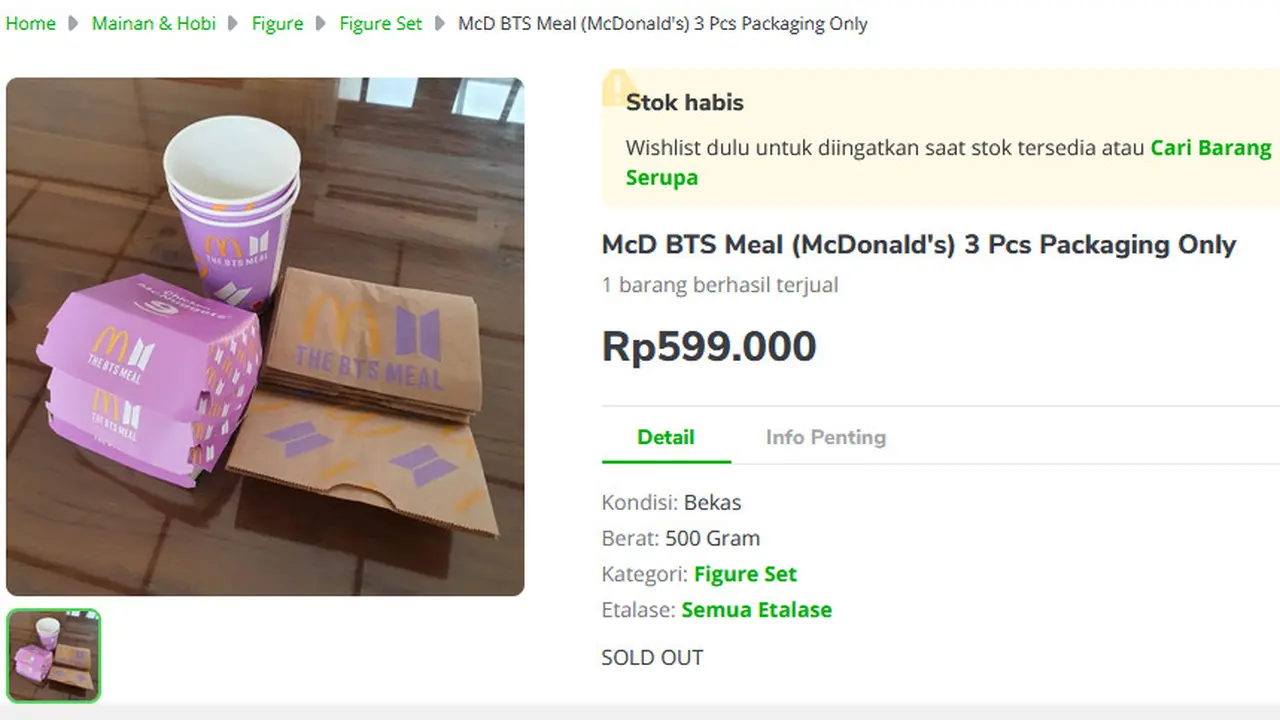
Task: Select the product image thumbnail preview
Action: click(x=54, y=655)
